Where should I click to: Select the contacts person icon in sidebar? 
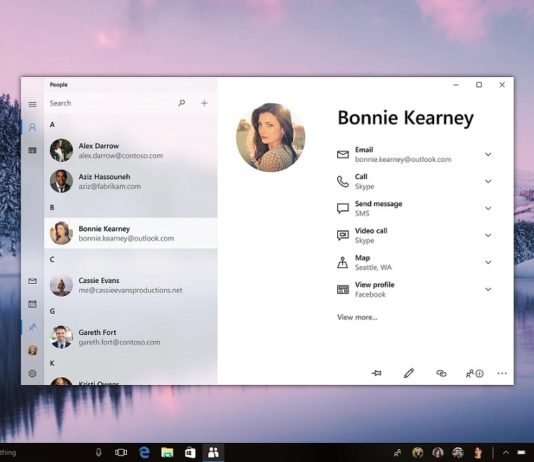pyautogui.click(x=32, y=127)
